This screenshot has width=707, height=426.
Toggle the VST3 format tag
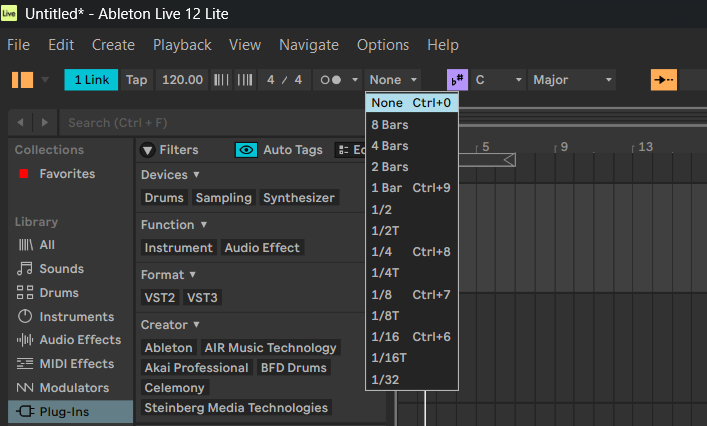pos(202,298)
